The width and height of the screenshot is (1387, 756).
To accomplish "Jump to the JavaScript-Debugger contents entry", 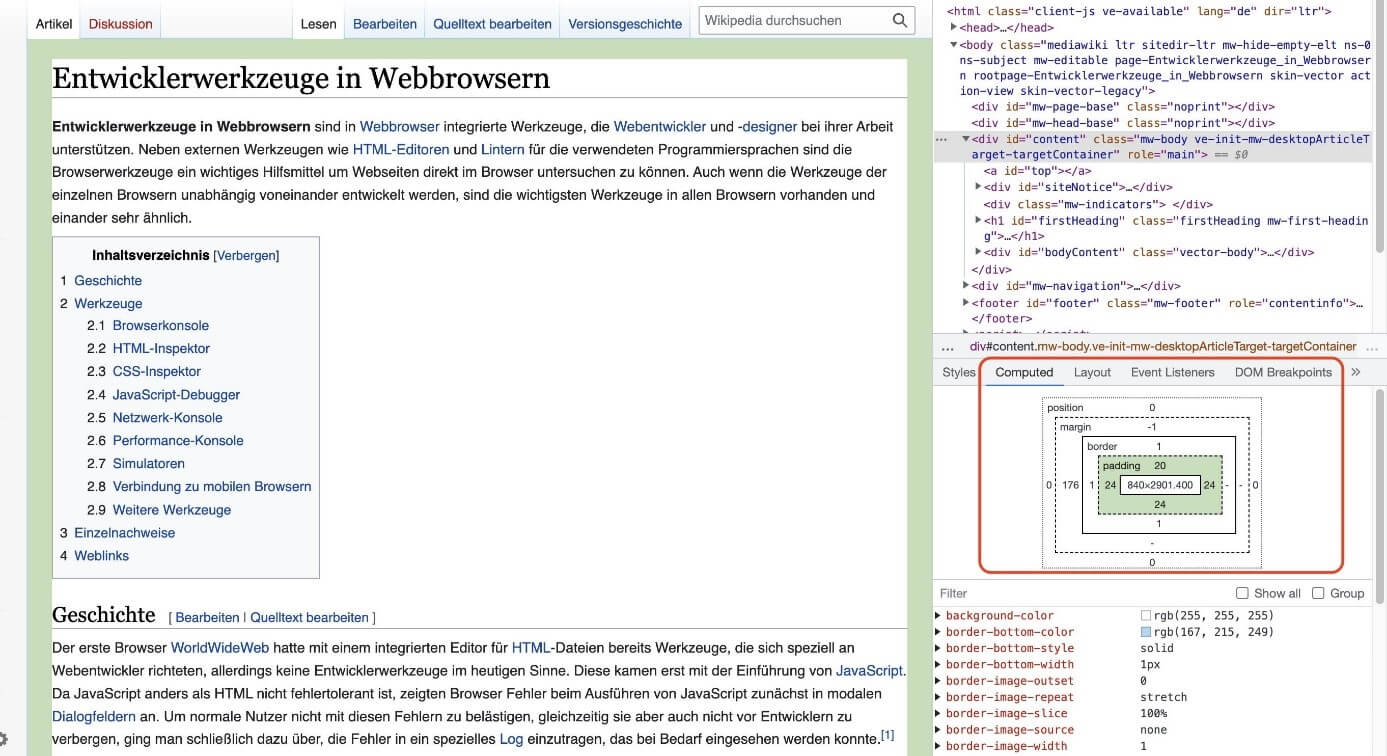I will 176,395.
